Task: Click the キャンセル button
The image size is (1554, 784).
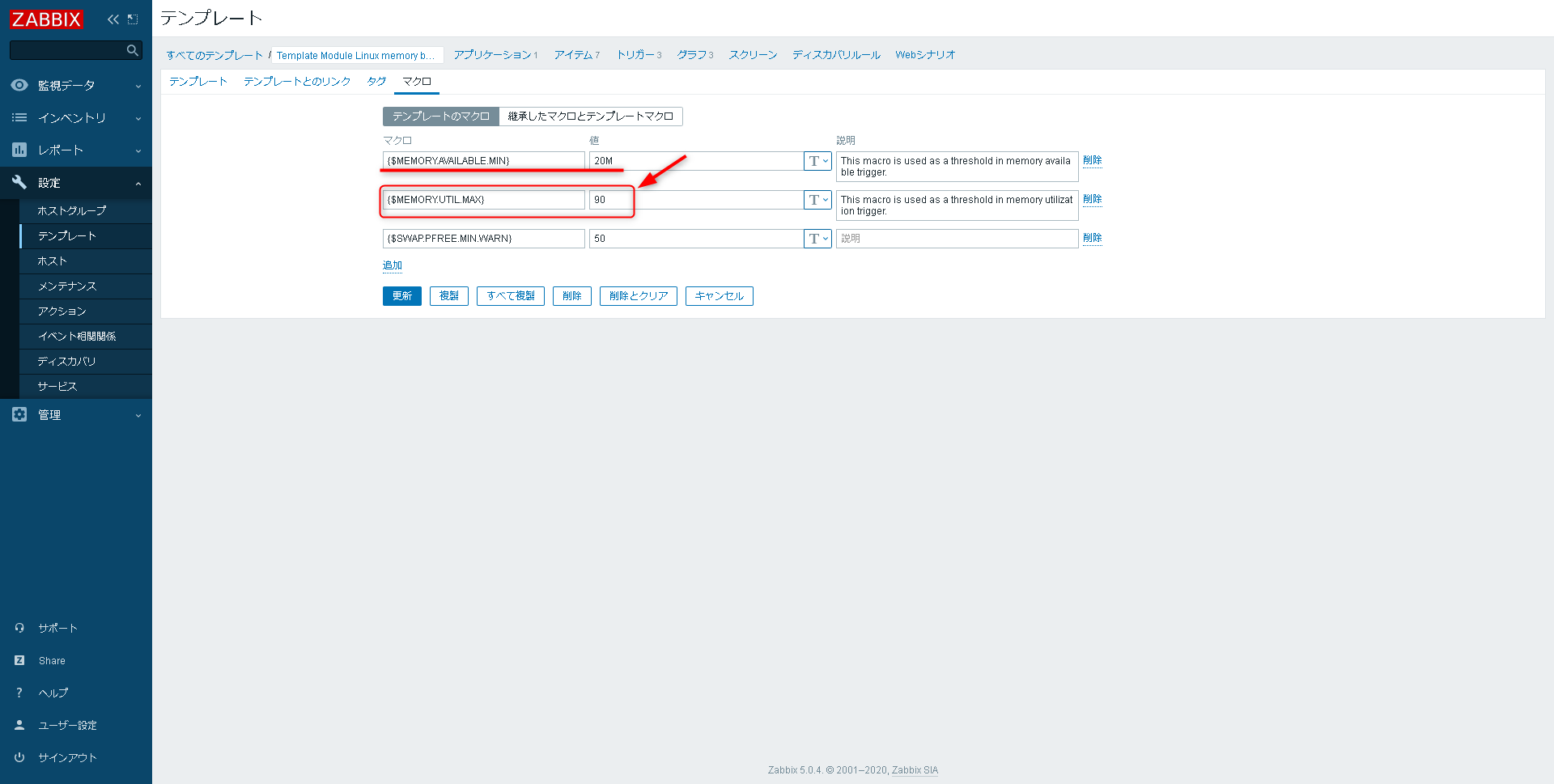Action: click(x=720, y=296)
